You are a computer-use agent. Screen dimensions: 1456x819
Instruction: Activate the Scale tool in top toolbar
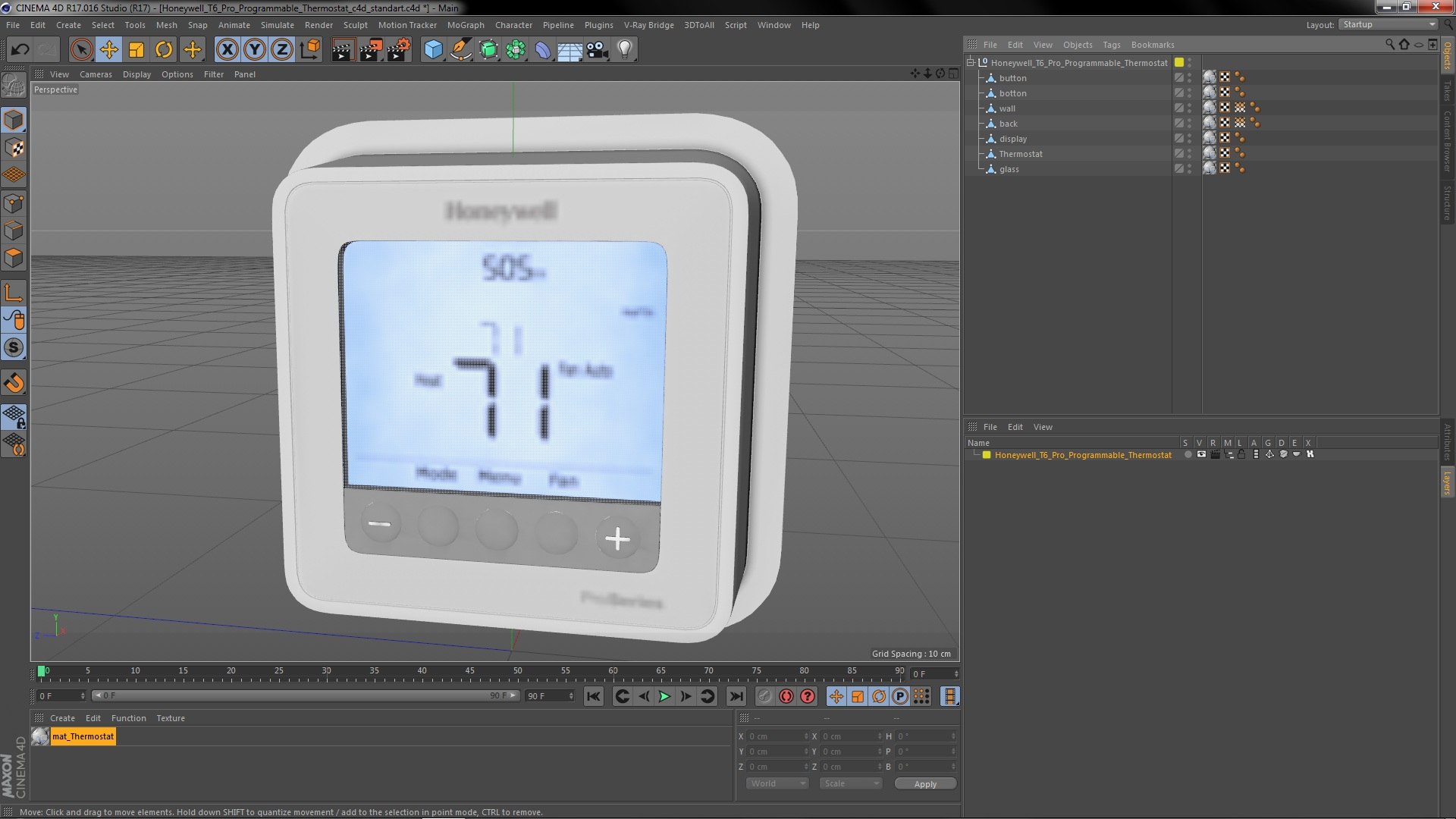click(x=136, y=50)
